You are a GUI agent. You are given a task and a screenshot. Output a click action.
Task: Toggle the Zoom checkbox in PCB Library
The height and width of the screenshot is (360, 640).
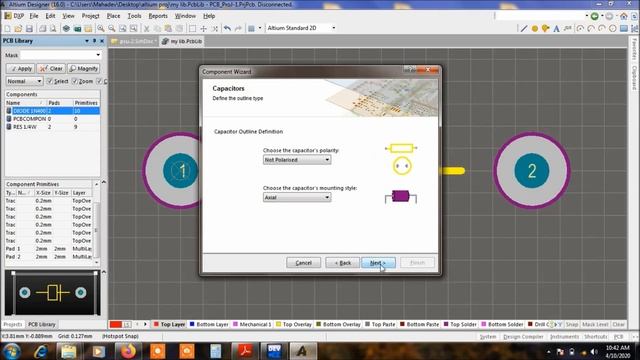75,81
